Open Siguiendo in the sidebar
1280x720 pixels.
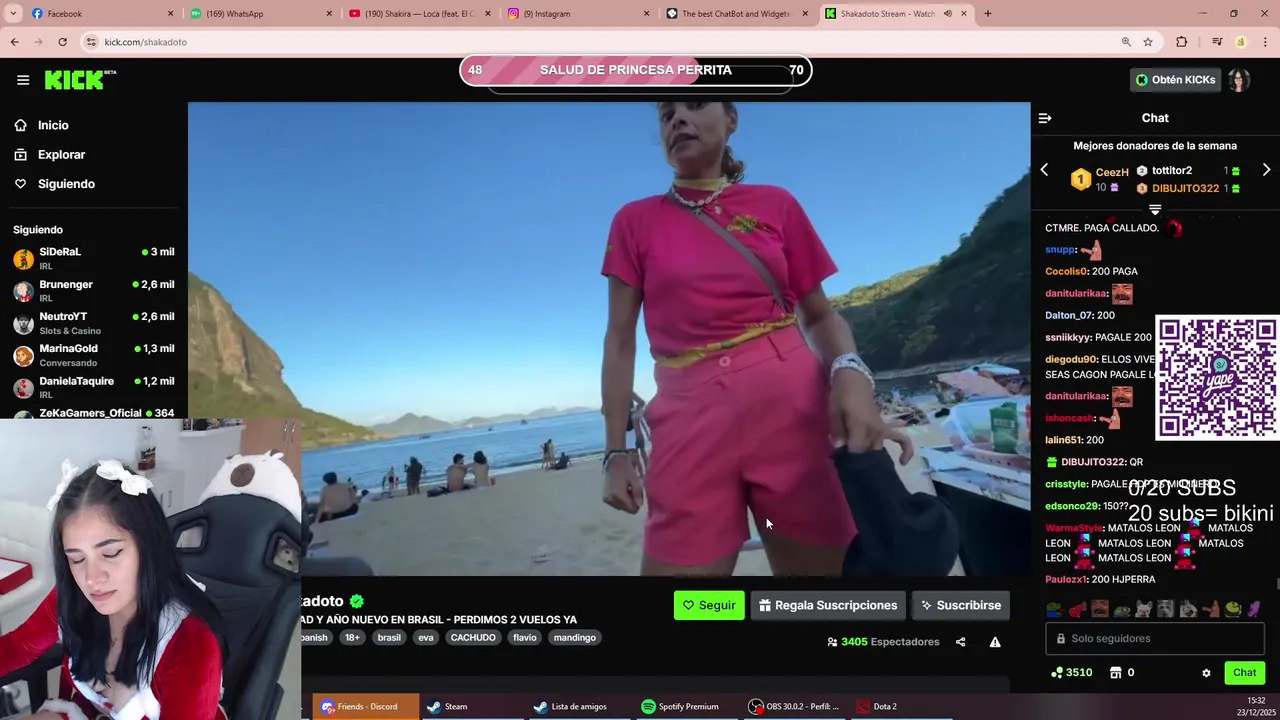pyautogui.click(x=66, y=184)
